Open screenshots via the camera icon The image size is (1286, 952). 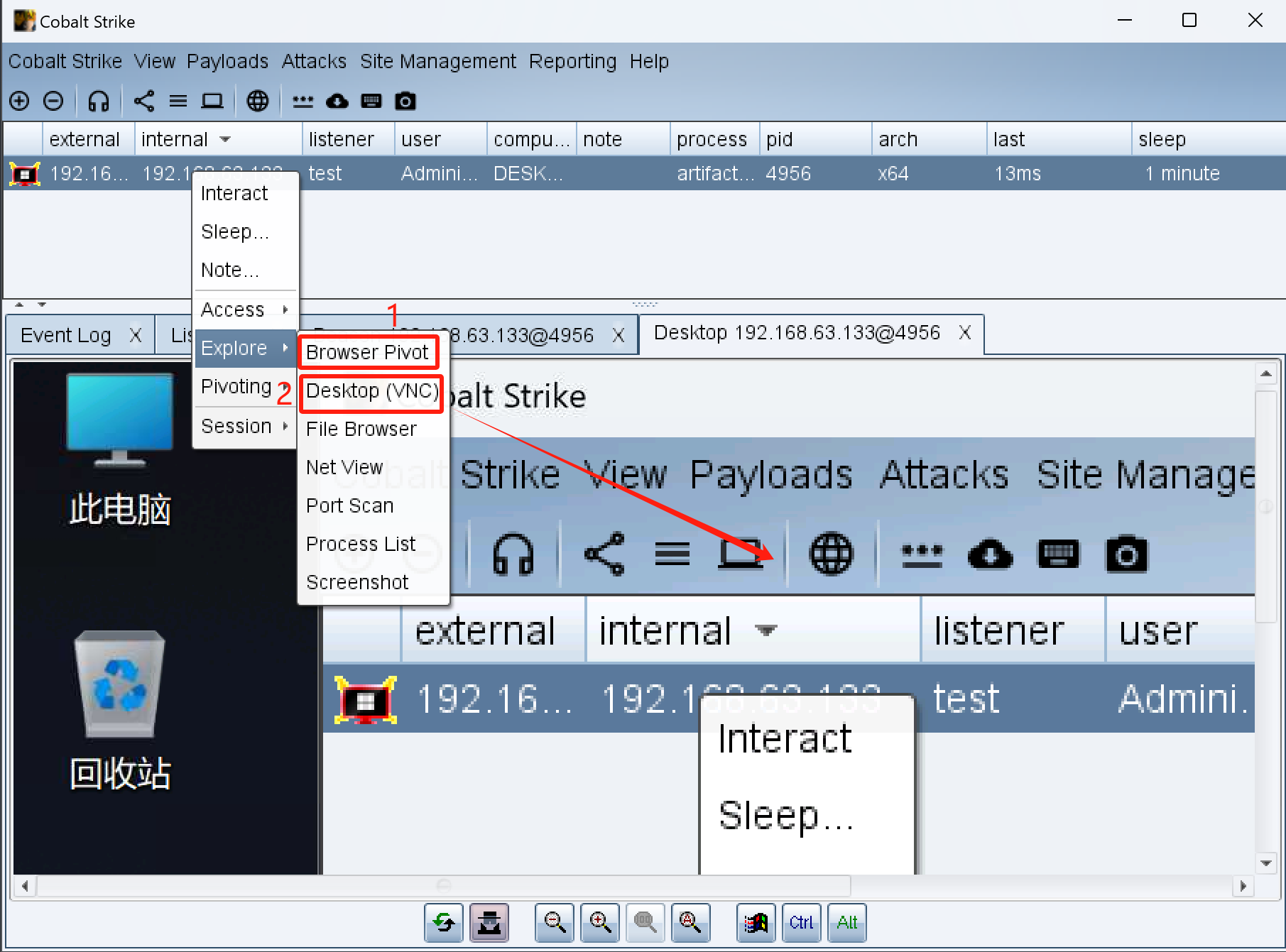tap(405, 101)
